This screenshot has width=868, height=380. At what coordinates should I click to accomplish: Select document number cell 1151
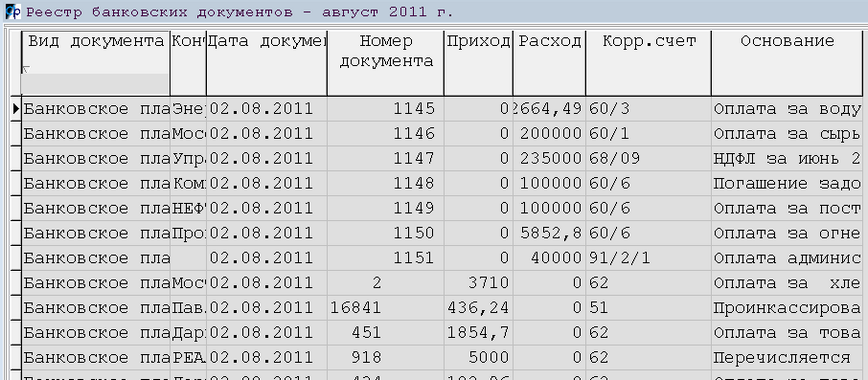coord(386,259)
